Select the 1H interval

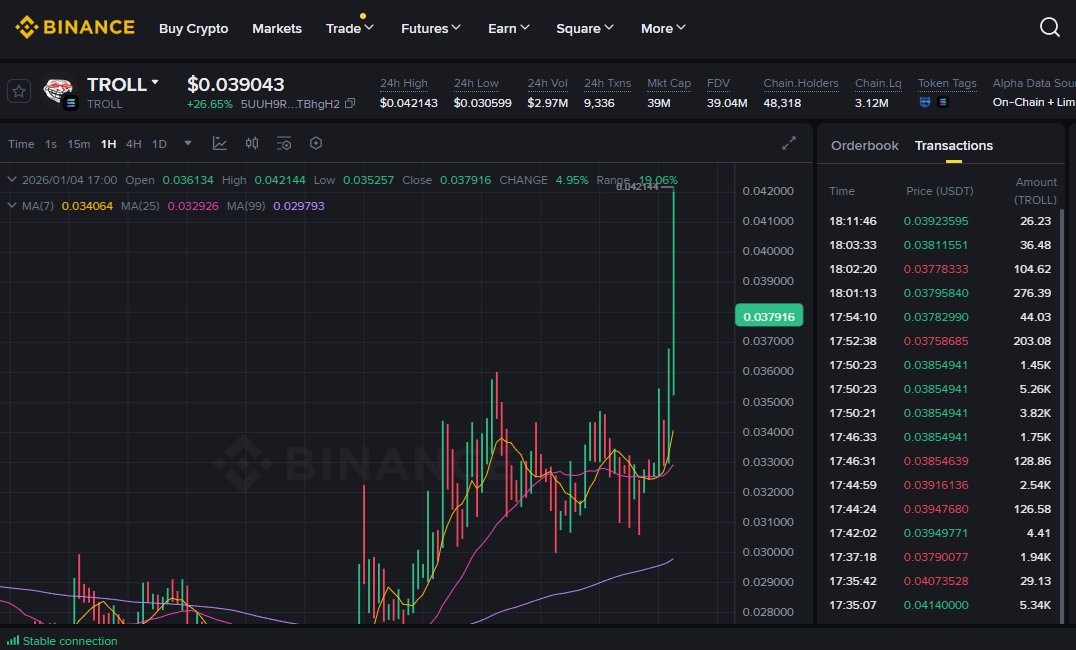tap(108, 144)
